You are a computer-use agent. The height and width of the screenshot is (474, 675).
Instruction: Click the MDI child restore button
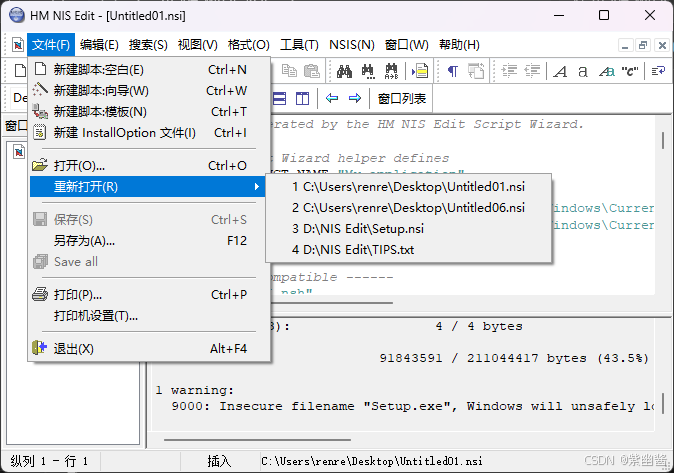pos(643,45)
